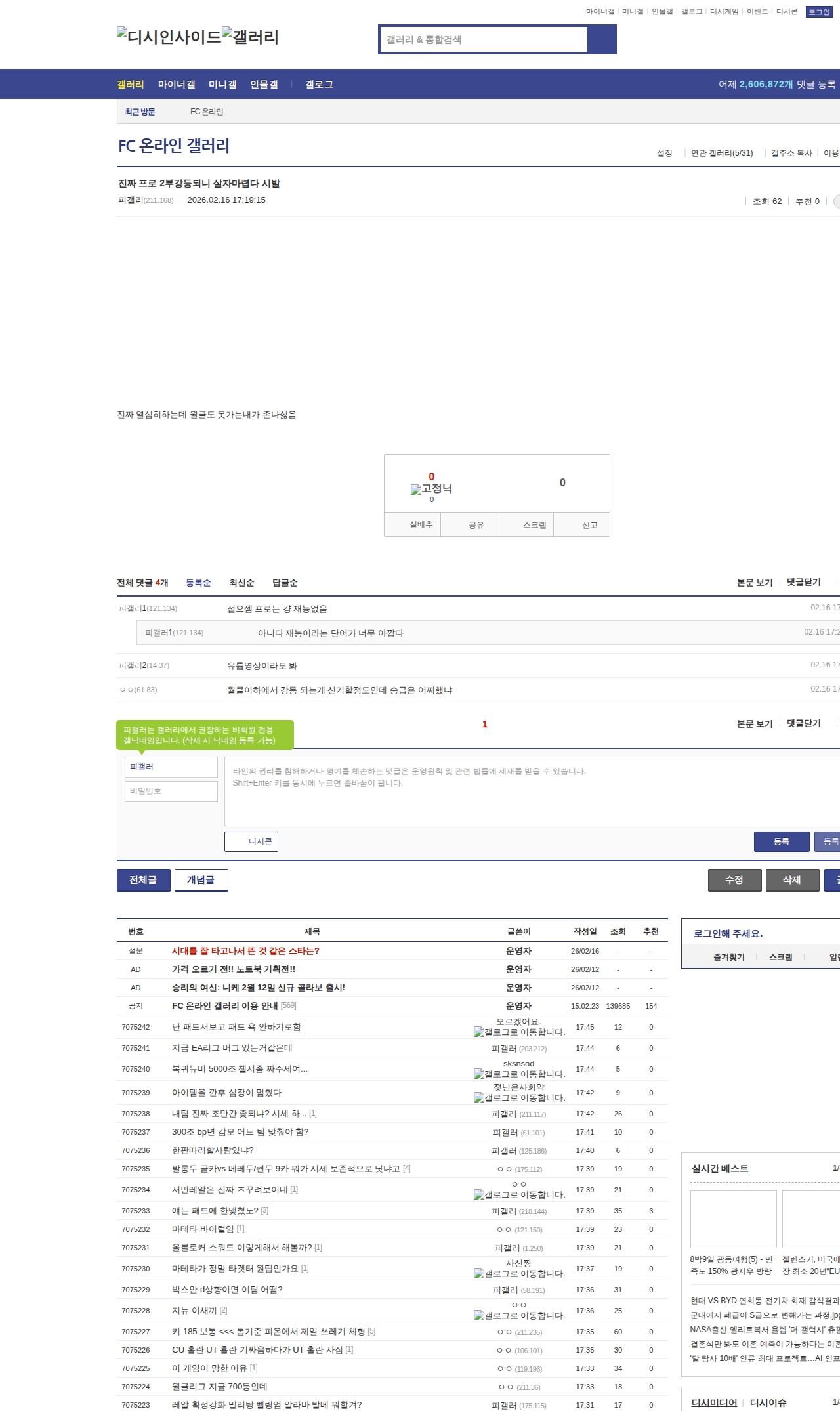Viewport: 840px width, 1411px height.
Task: Show recommended posts with 개념글 button
Action: click(x=201, y=880)
